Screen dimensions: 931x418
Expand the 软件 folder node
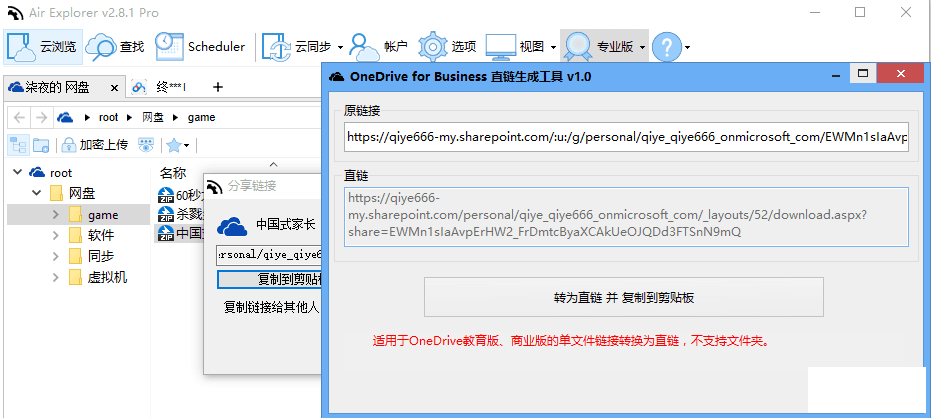coord(56,236)
